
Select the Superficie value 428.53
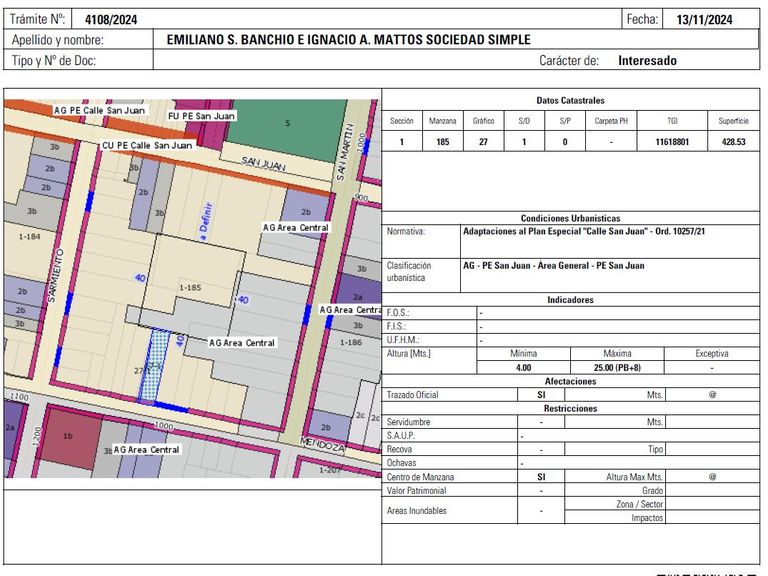[733, 142]
